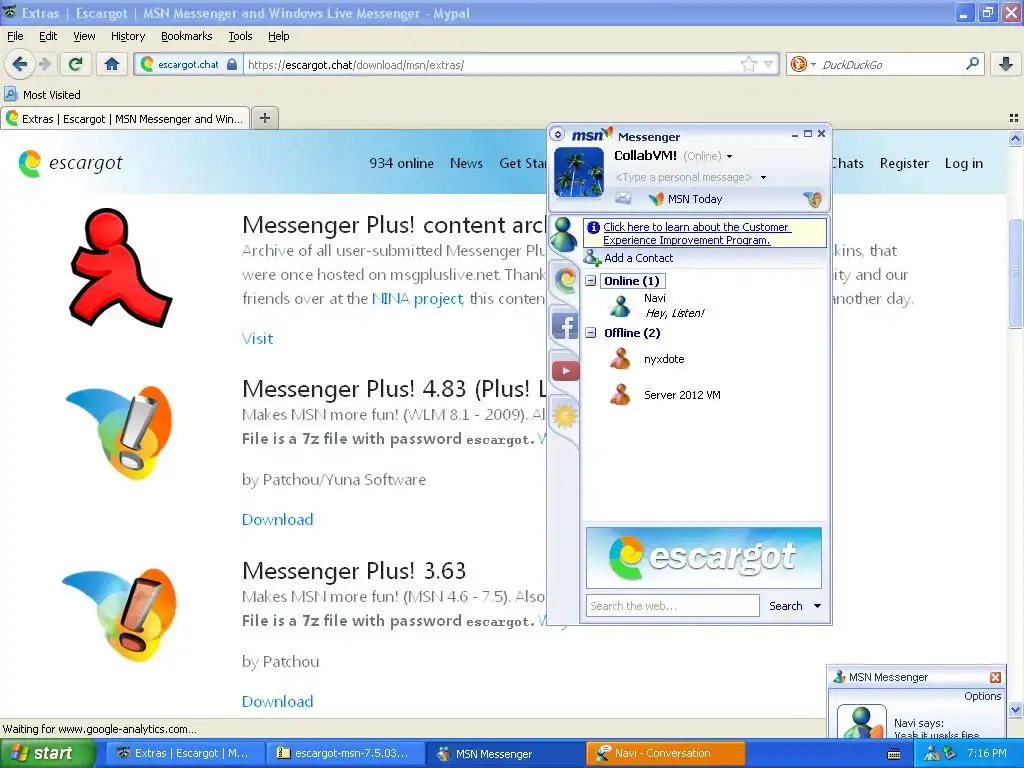Click Options in the MSN Messenger toast

(982, 696)
